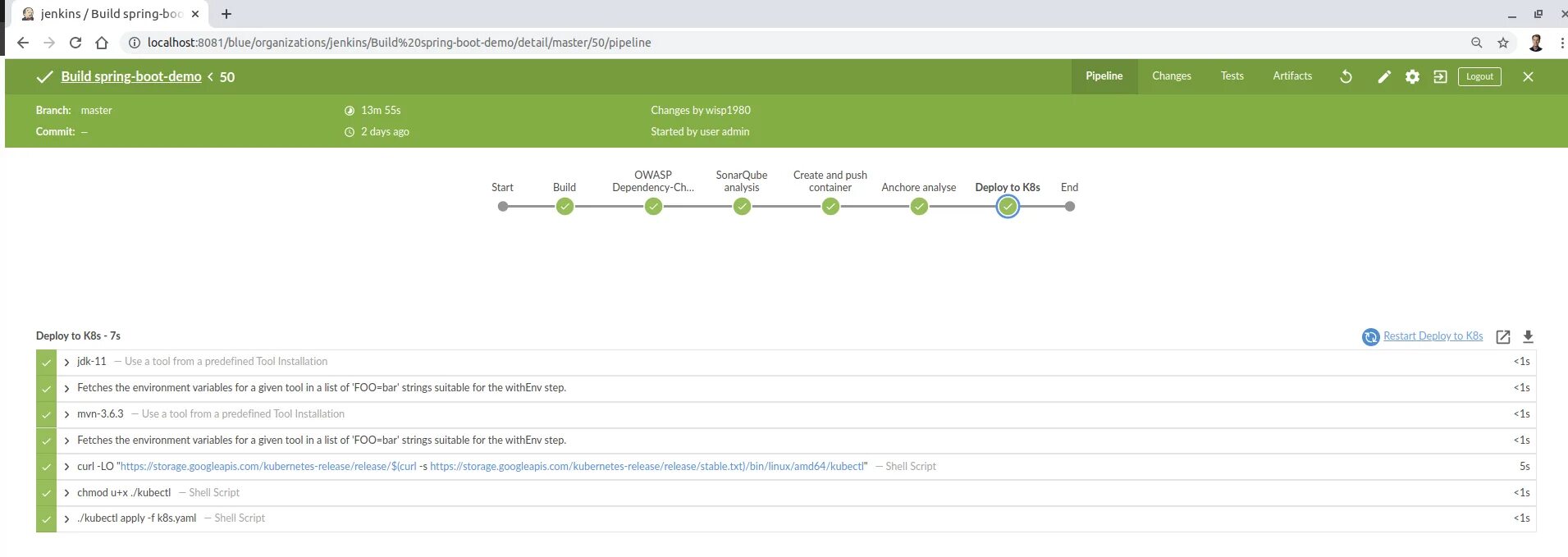Open the stable.txt googleapis link
Viewport: 1568px width, 557px height.
pyautogui.click(x=648, y=467)
